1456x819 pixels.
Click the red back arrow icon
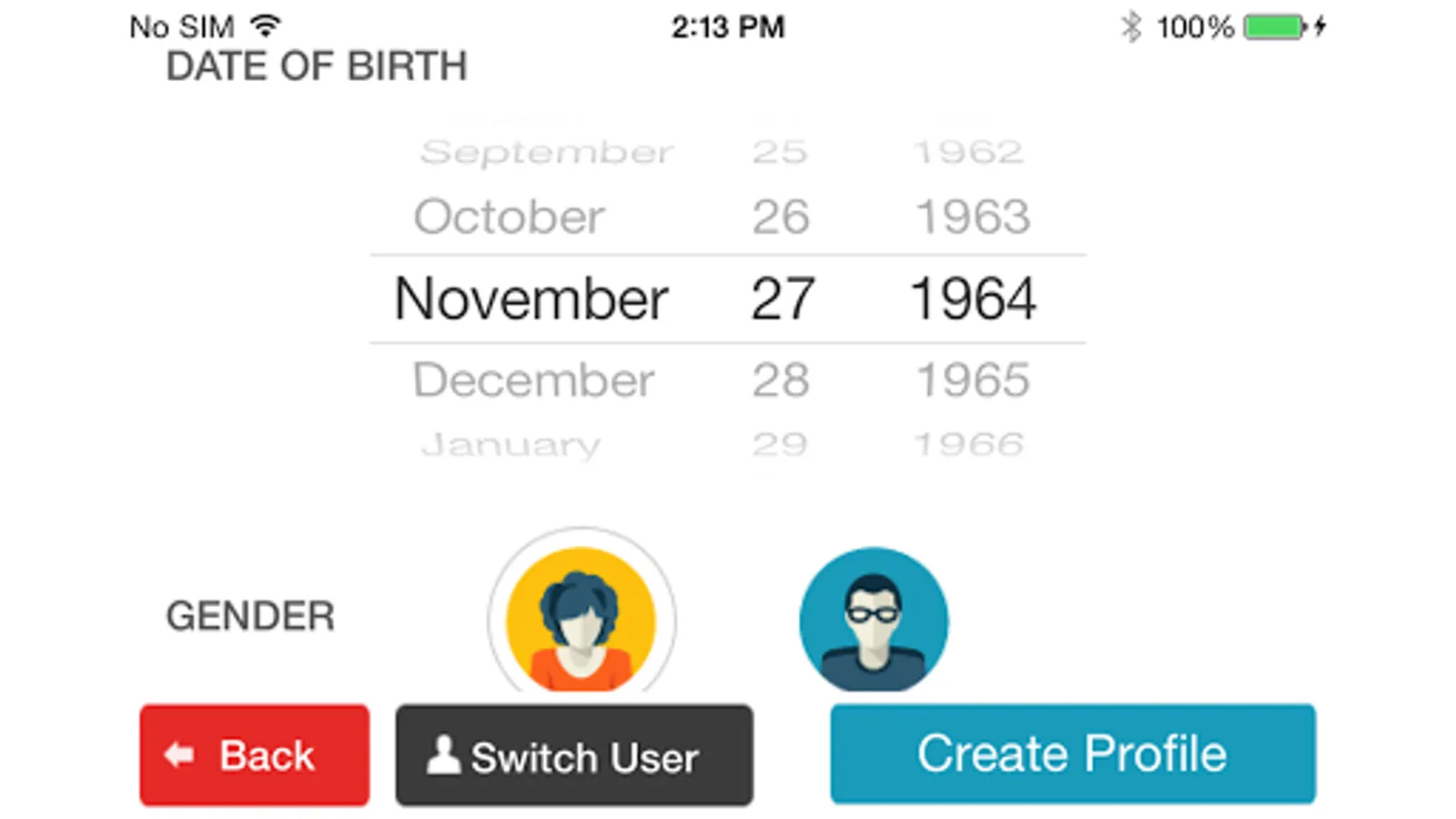179,754
